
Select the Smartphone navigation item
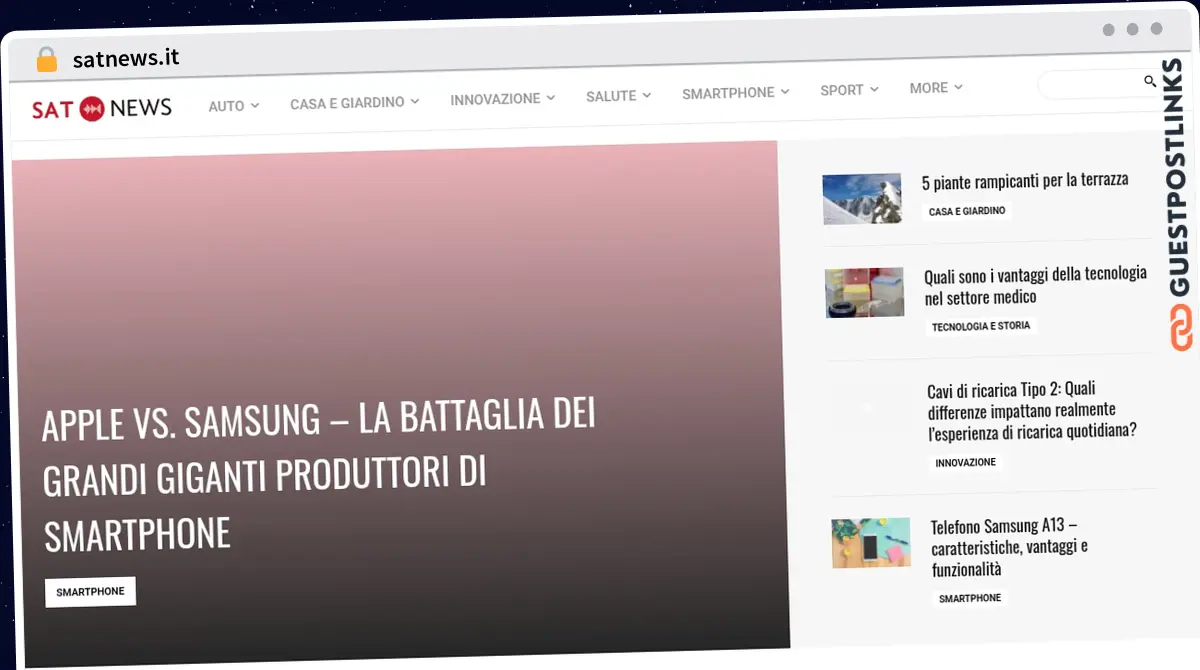point(735,92)
